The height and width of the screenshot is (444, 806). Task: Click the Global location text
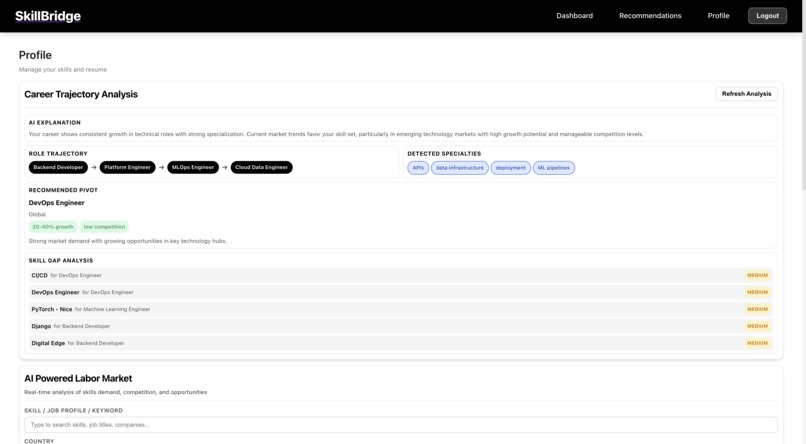pos(37,215)
